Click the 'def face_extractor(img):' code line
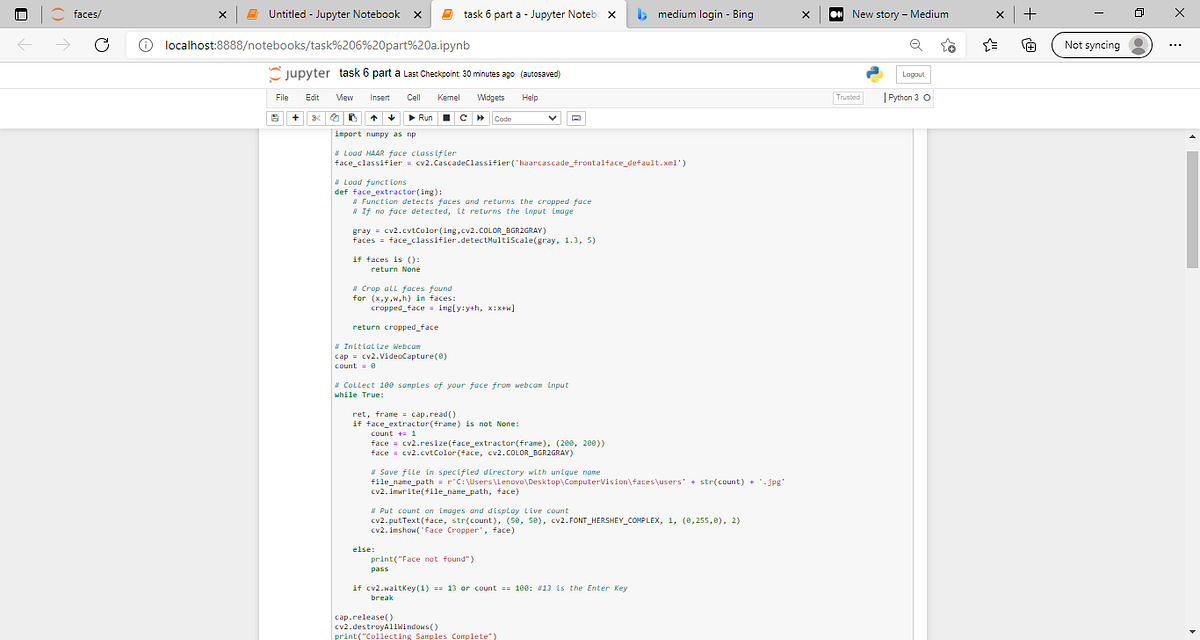 (388, 192)
